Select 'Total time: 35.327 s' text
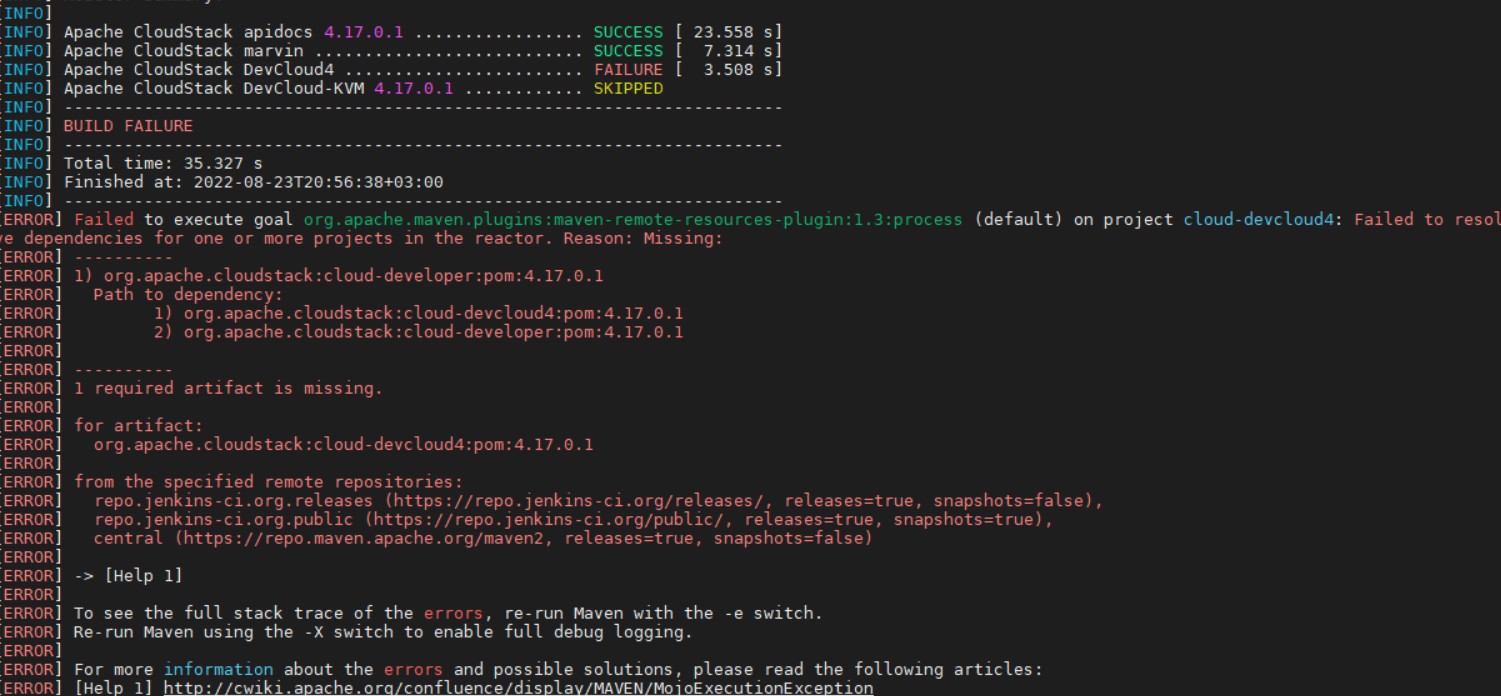This screenshot has height=696, width=1501. [161, 163]
